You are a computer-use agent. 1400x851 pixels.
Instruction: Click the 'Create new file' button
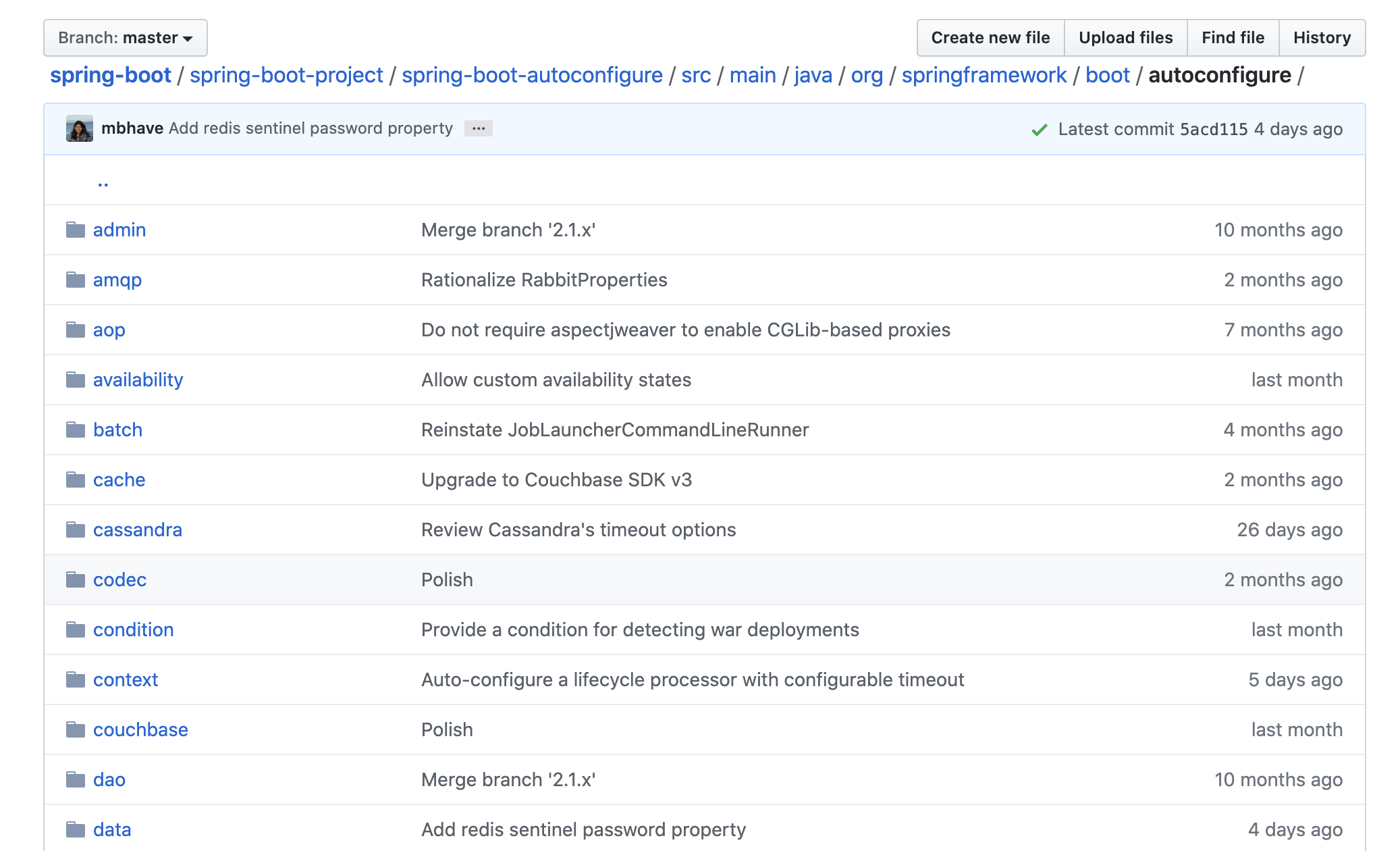click(990, 38)
